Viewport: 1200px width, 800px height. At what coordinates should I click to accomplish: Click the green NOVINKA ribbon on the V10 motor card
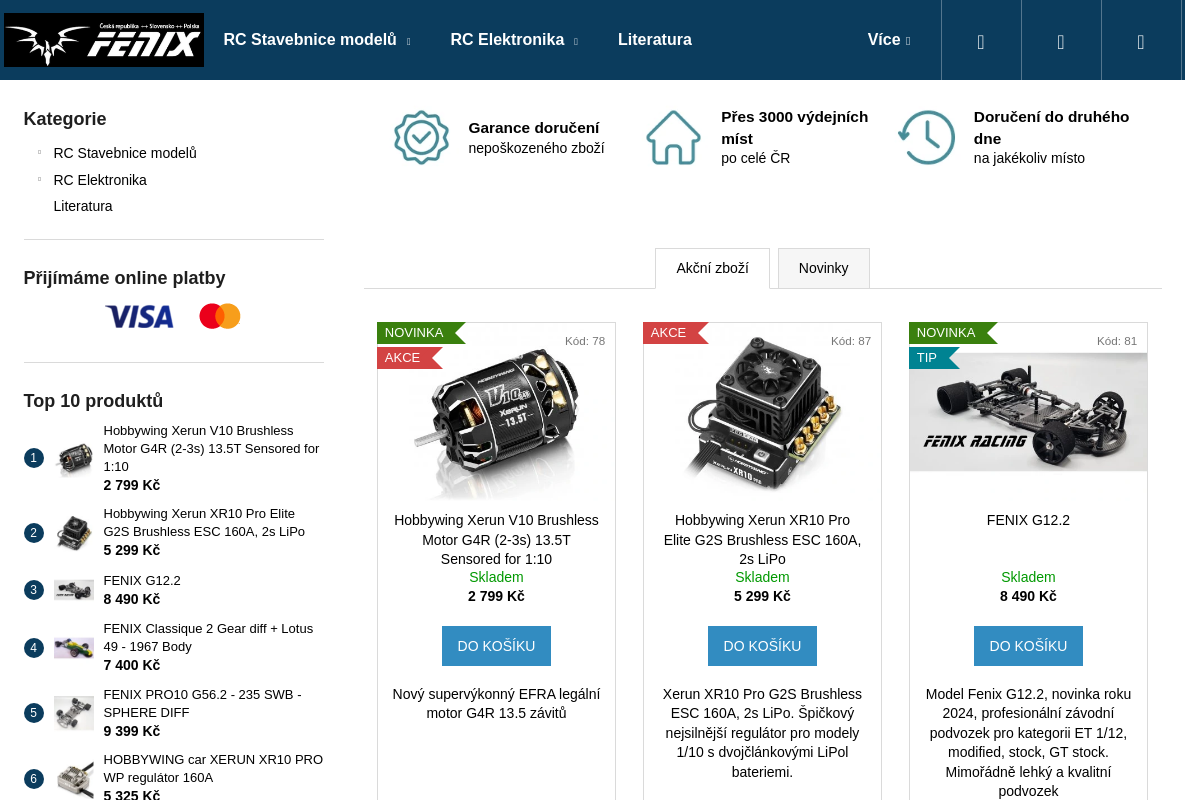click(420, 333)
